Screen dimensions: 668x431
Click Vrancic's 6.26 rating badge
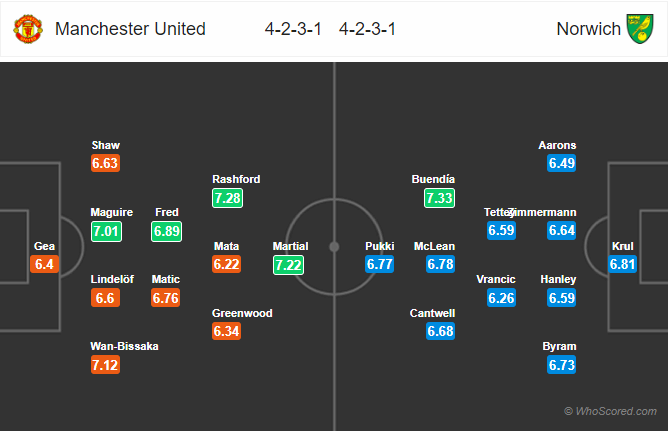point(501,298)
